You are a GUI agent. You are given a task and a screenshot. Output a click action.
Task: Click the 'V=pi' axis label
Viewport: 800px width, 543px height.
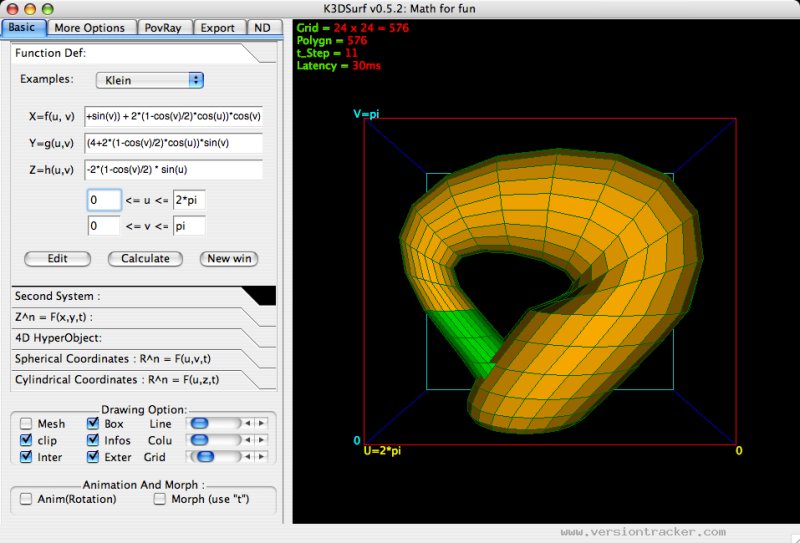tap(366, 114)
